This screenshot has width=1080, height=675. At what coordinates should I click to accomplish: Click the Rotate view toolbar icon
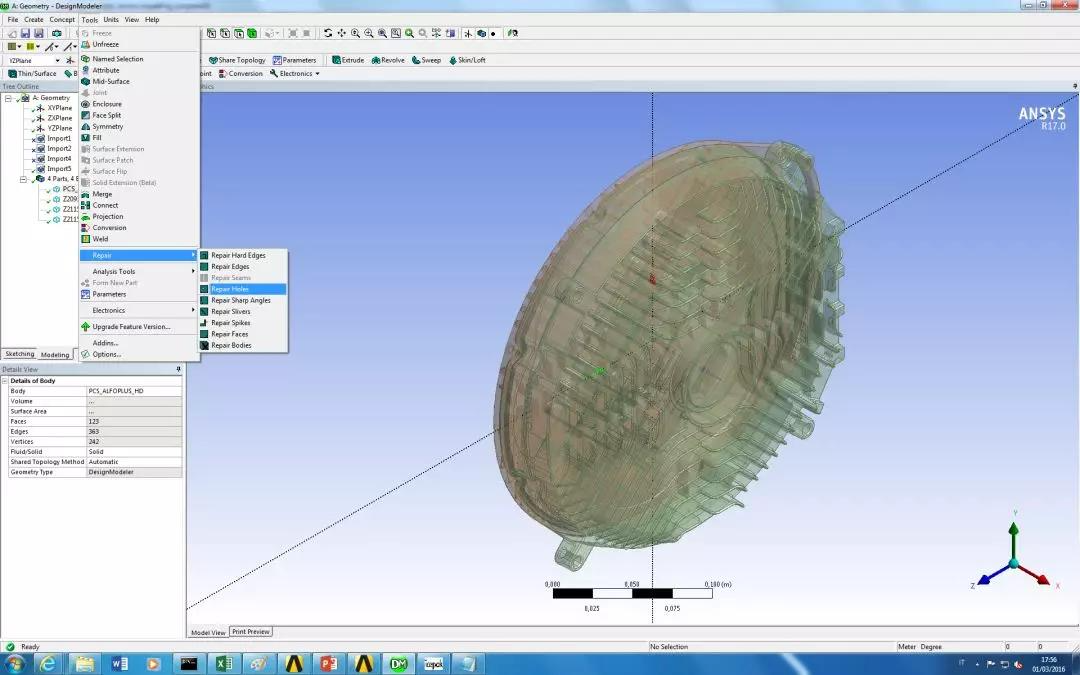click(328, 33)
